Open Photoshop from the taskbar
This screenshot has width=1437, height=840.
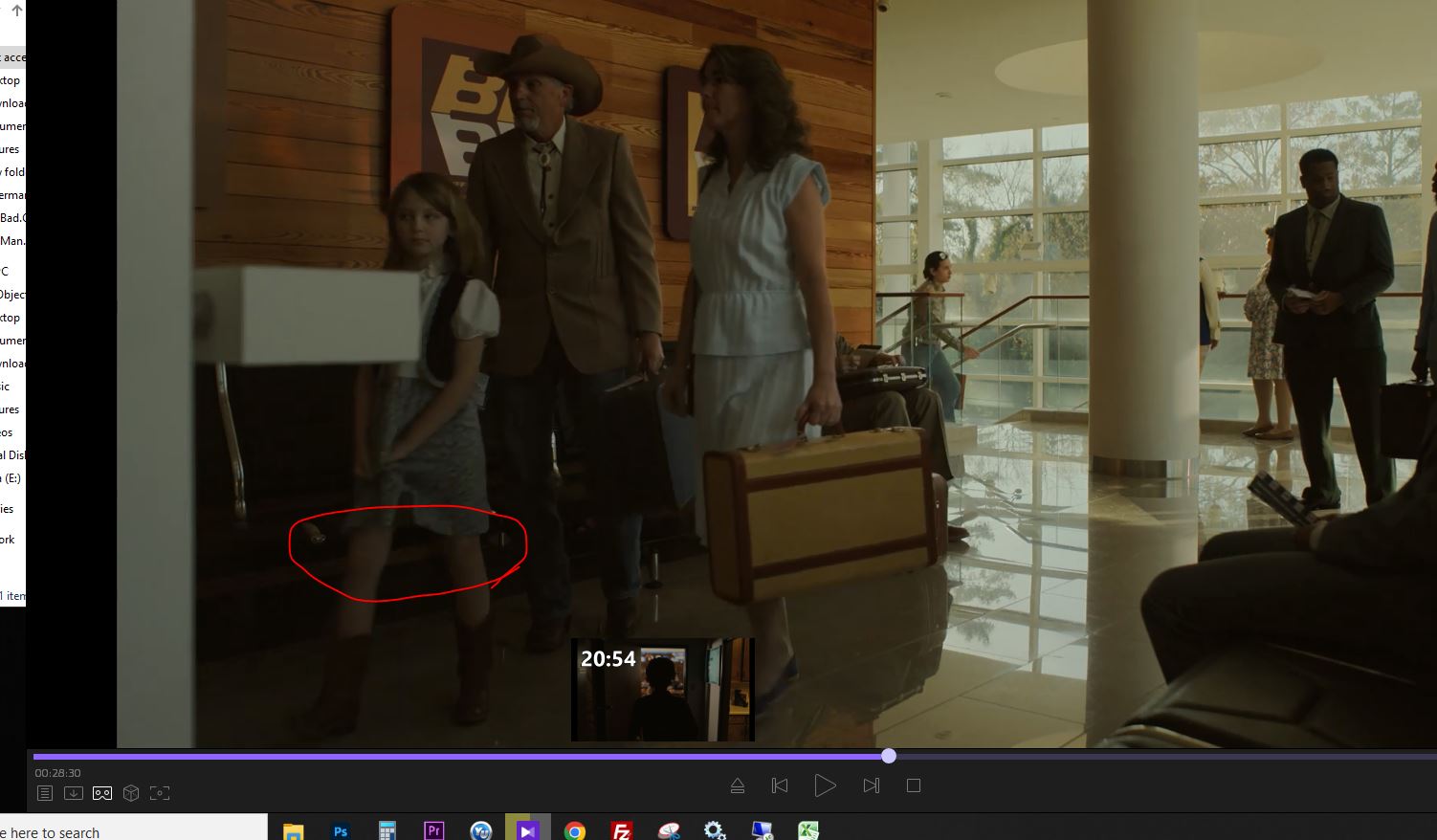pyautogui.click(x=340, y=830)
